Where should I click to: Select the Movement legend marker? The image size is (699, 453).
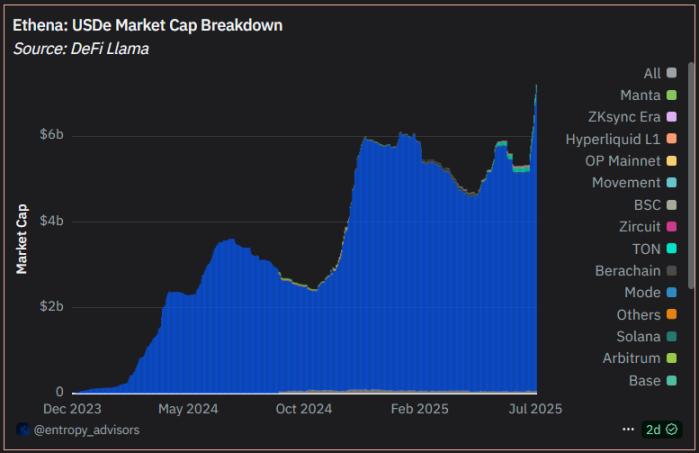[x=671, y=183]
